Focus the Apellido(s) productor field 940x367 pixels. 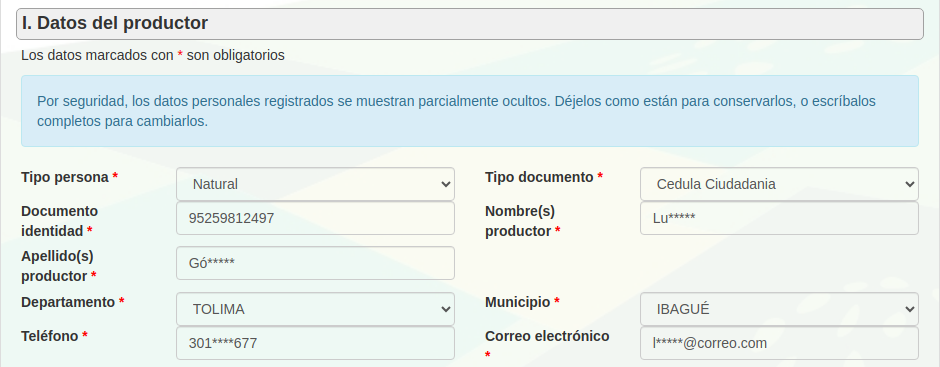coord(315,263)
